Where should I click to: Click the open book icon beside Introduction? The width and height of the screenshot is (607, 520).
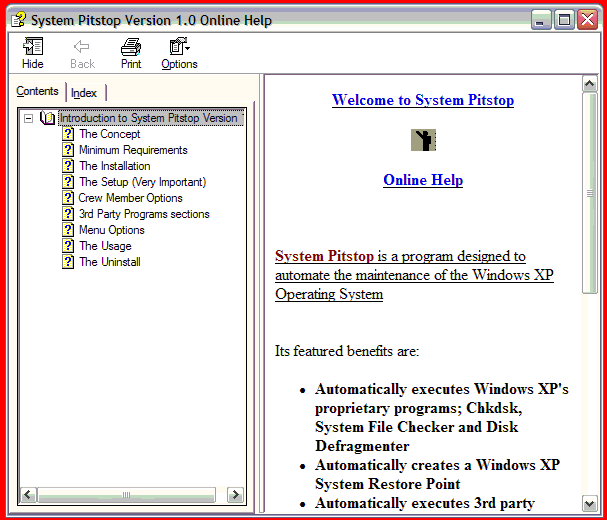48,118
